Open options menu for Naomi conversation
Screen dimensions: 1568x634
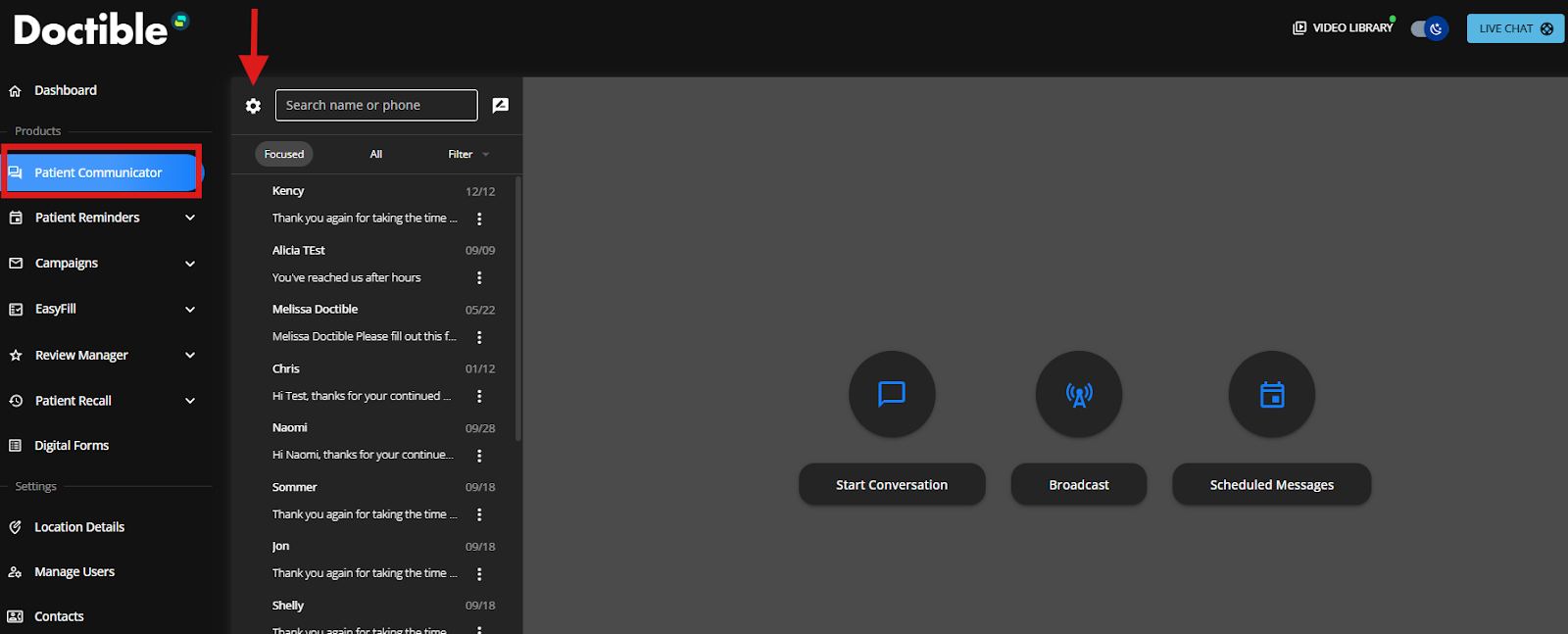tap(479, 456)
